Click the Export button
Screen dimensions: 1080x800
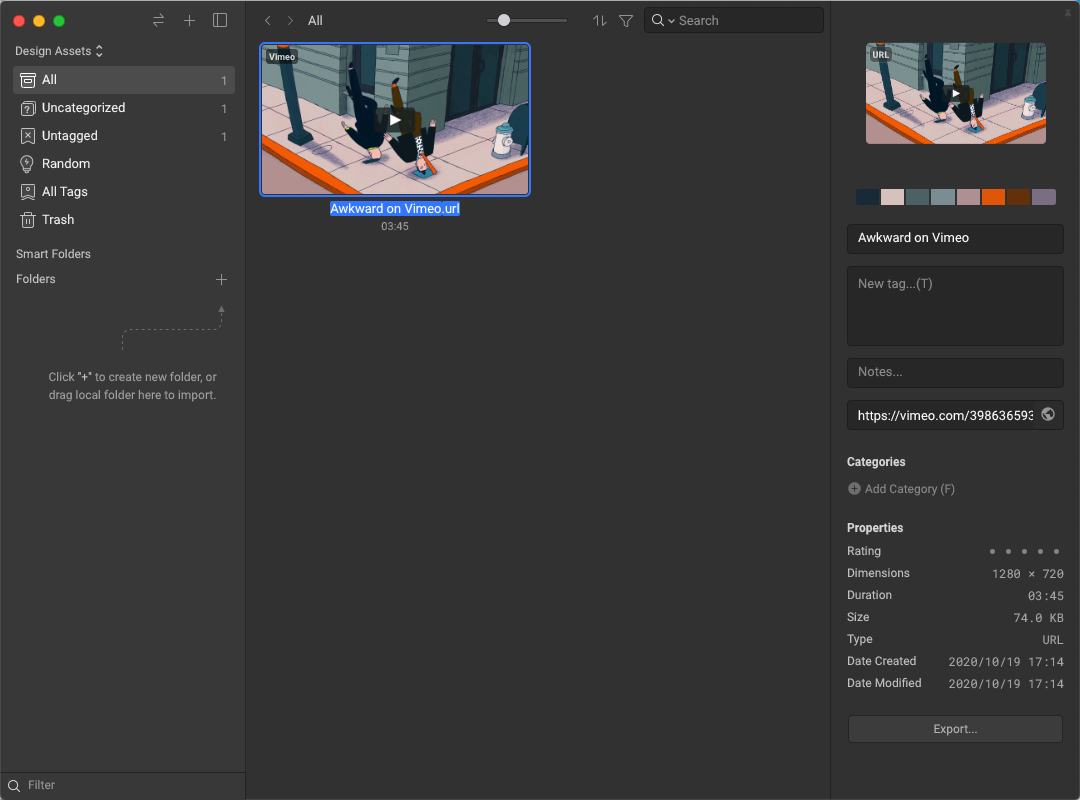pos(955,729)
